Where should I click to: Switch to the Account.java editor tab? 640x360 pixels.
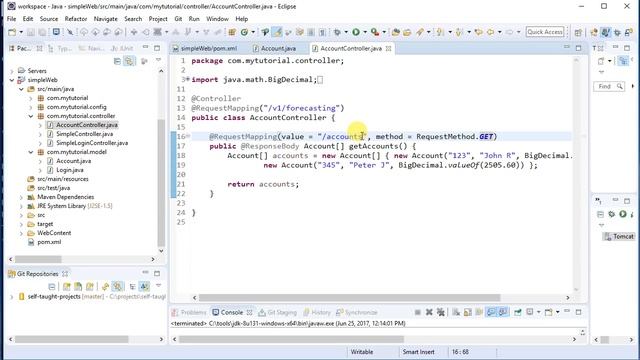(274, 48)
